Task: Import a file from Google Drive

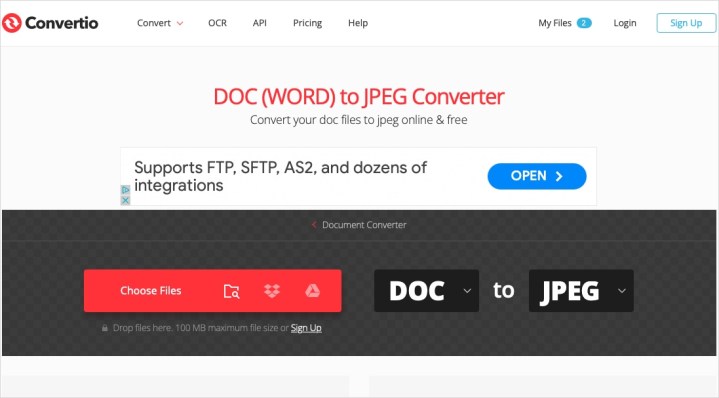Action: click(x=312, y=291)
